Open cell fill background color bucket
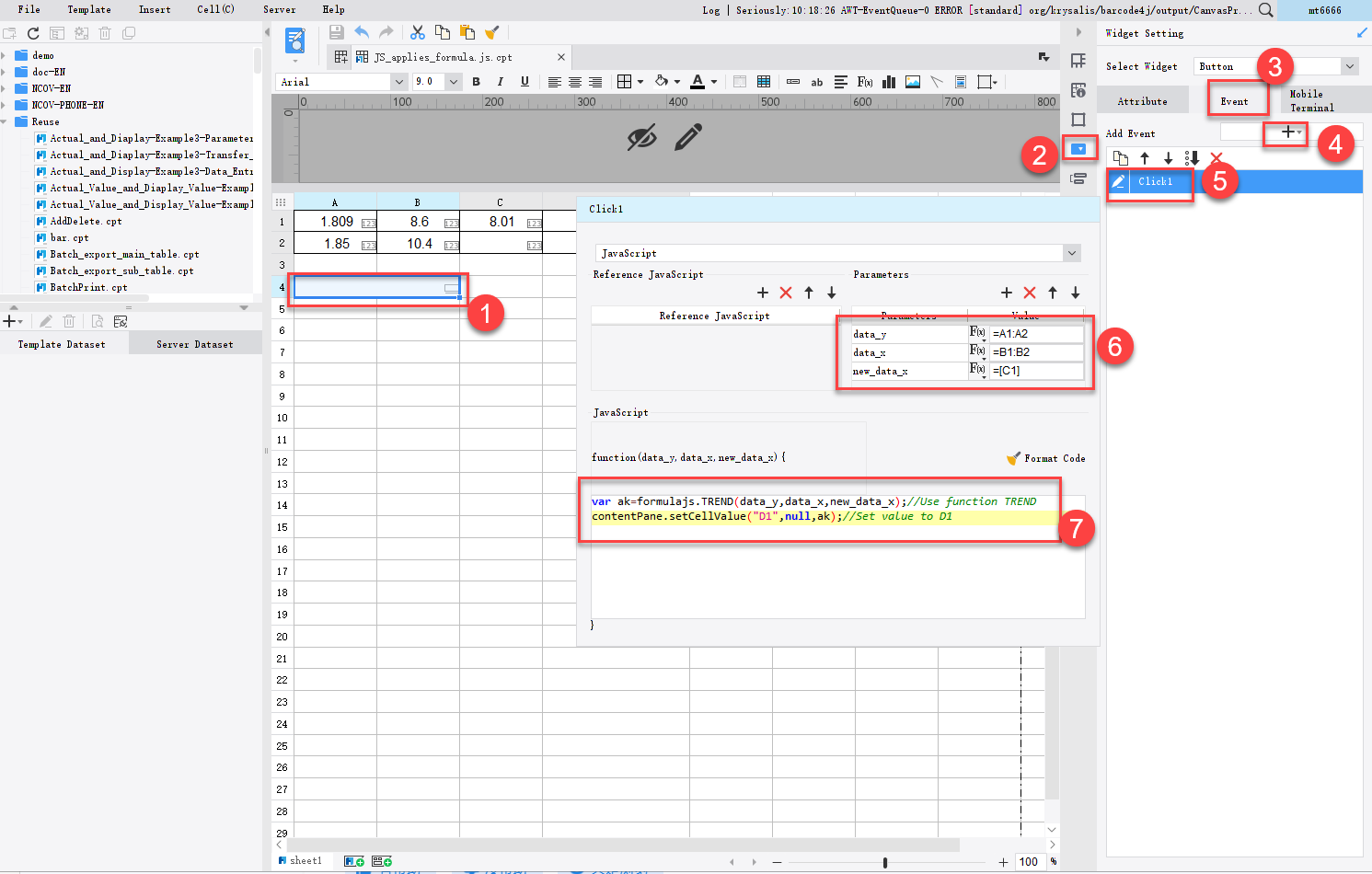The height and width of the screenshot is (874, 1372). click(x=662, y=82)
